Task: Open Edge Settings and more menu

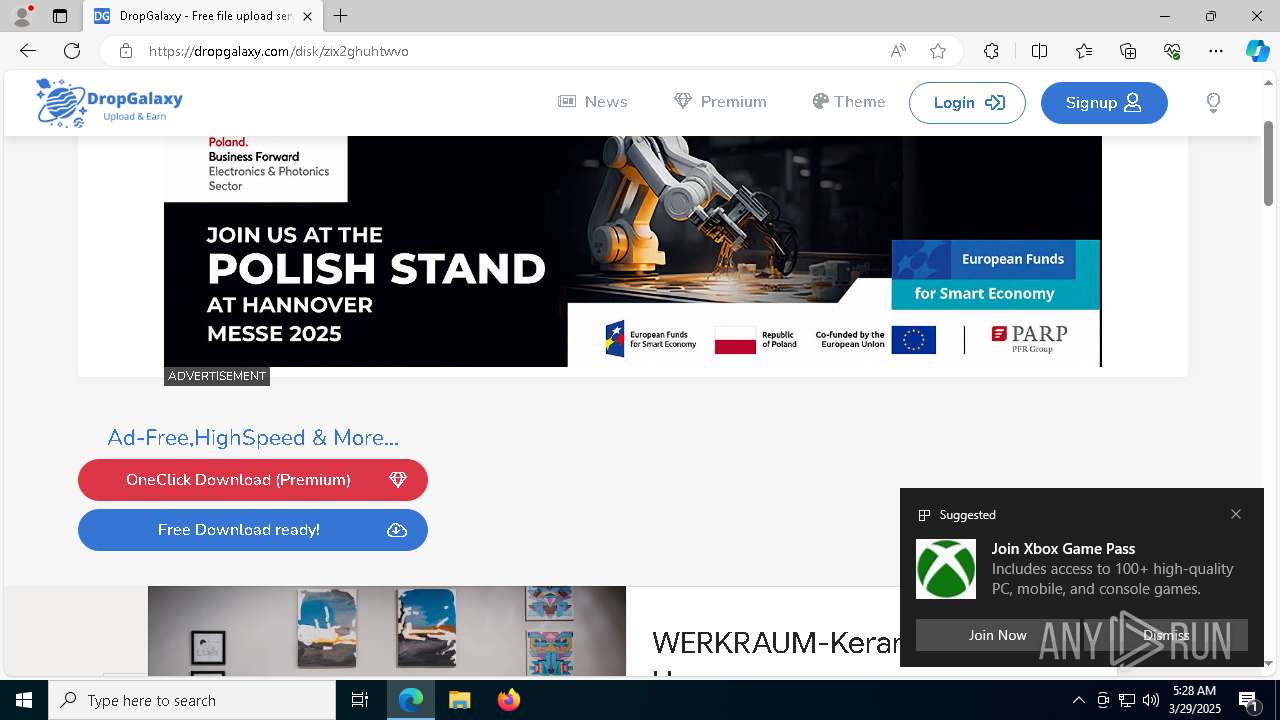Action: tap(1216, 51)
